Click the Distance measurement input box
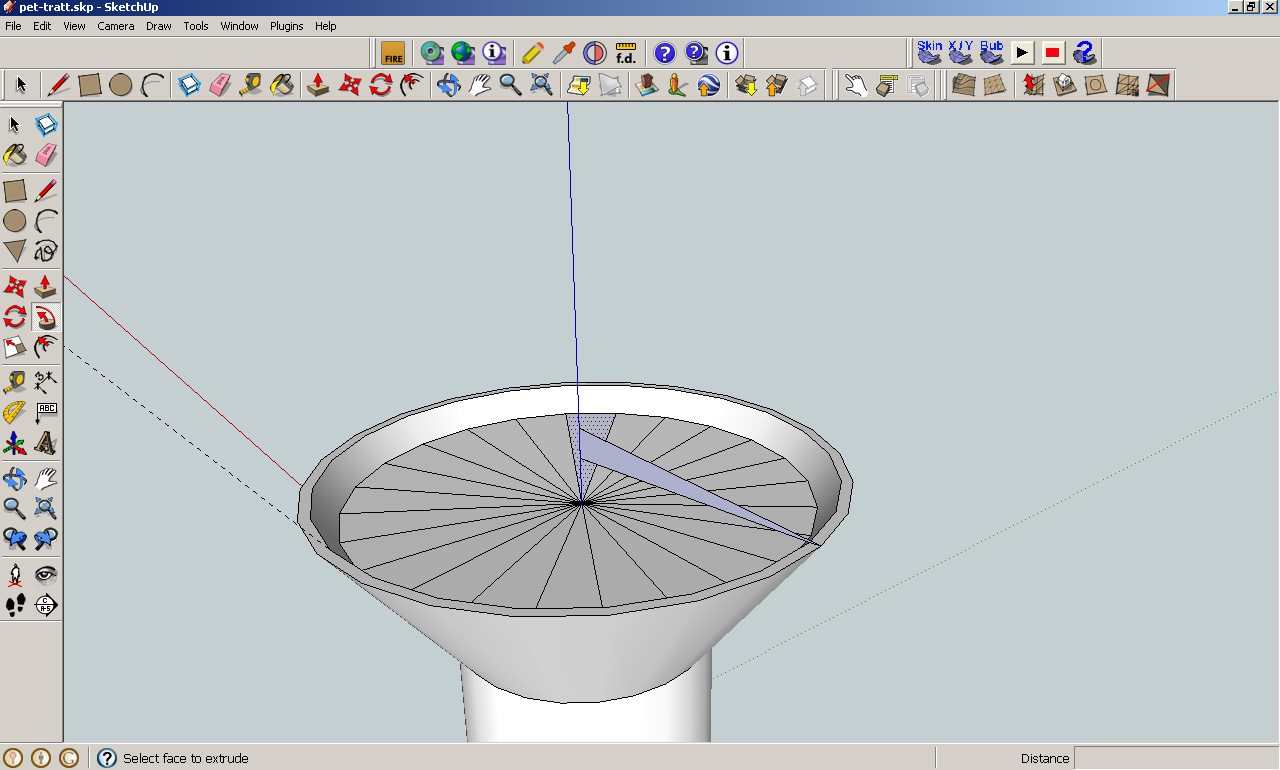This screenshot has height=770, width=1280. (1174, 758)
